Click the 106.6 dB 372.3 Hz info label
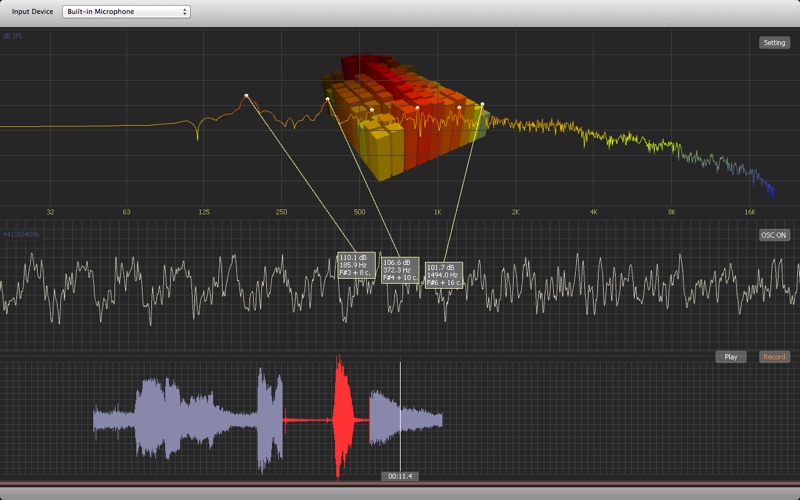 pyautogui.click(x=399, y=269)
